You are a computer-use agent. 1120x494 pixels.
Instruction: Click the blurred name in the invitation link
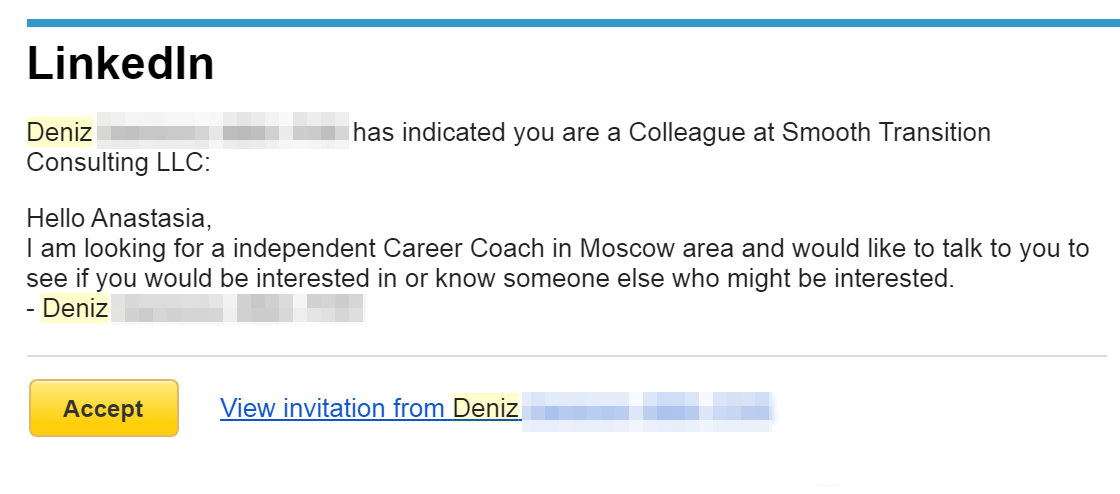click(x=647, y=410)
